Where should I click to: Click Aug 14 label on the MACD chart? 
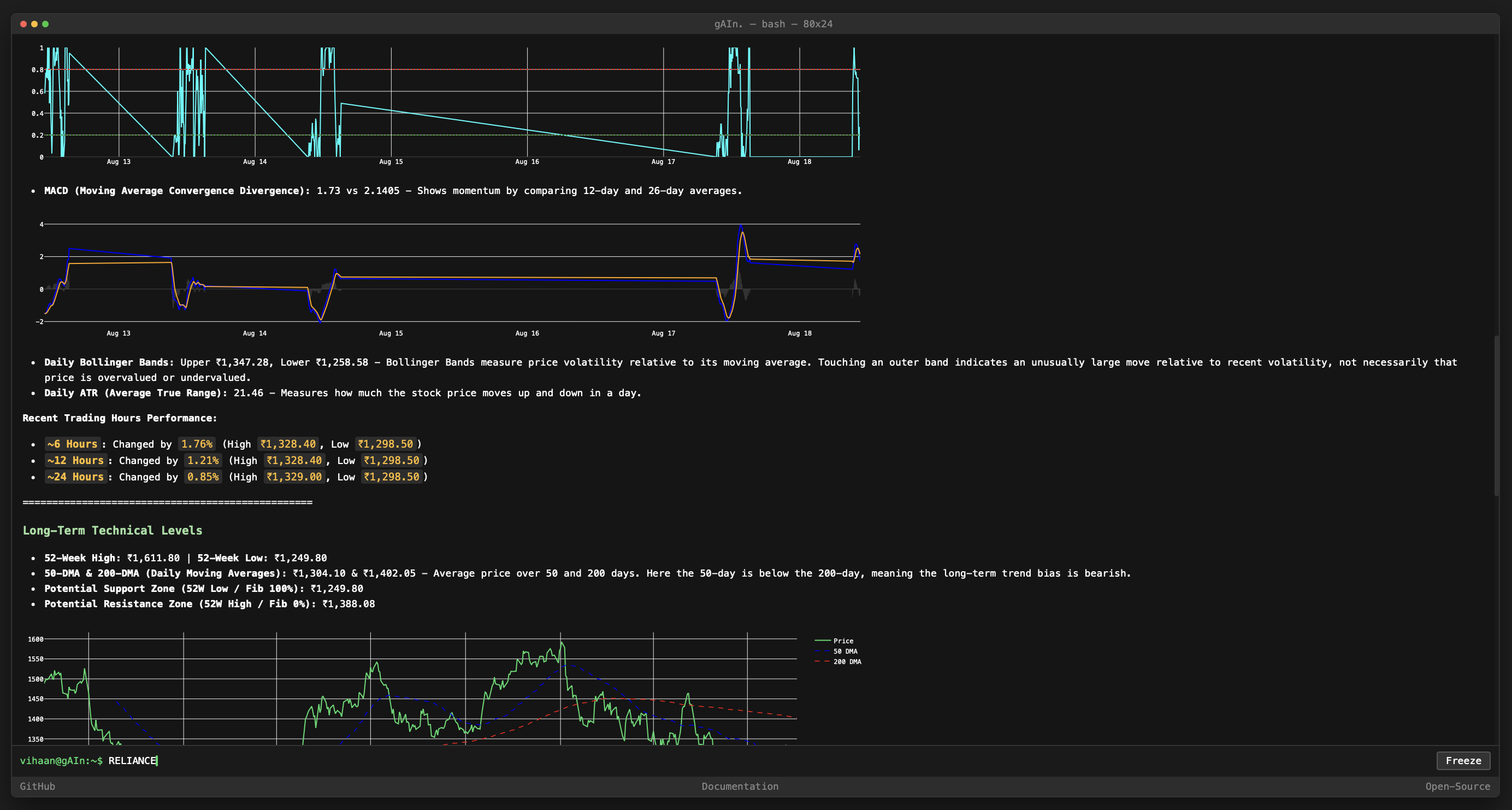pyautogui.click(x=255, y=333)
